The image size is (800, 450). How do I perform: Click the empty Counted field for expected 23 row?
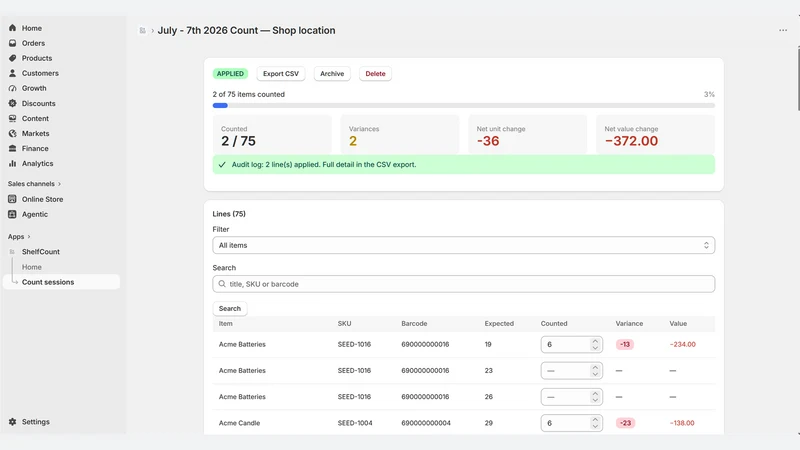coord(571,370)
